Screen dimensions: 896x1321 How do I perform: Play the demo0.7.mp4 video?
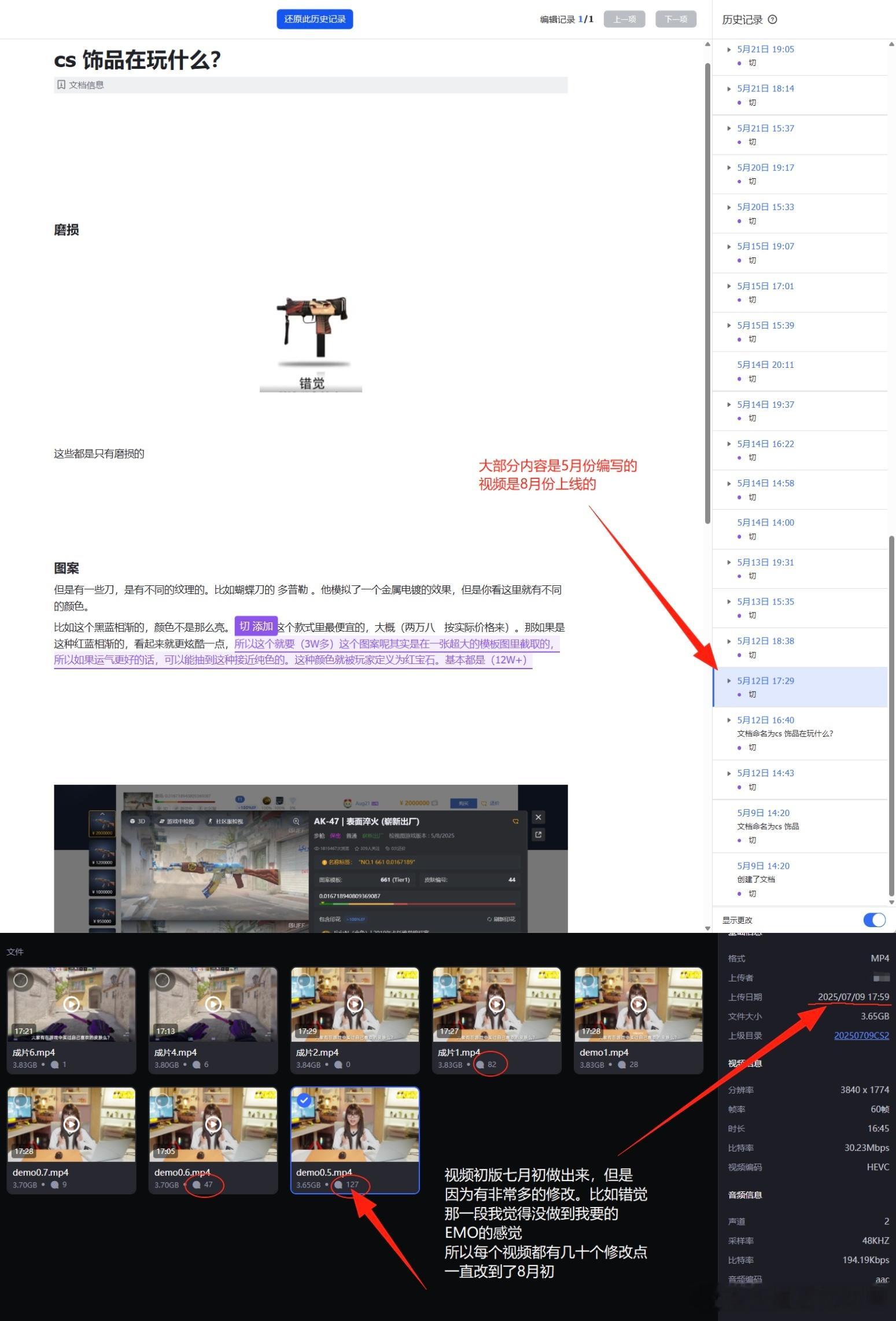point(72,1124)
